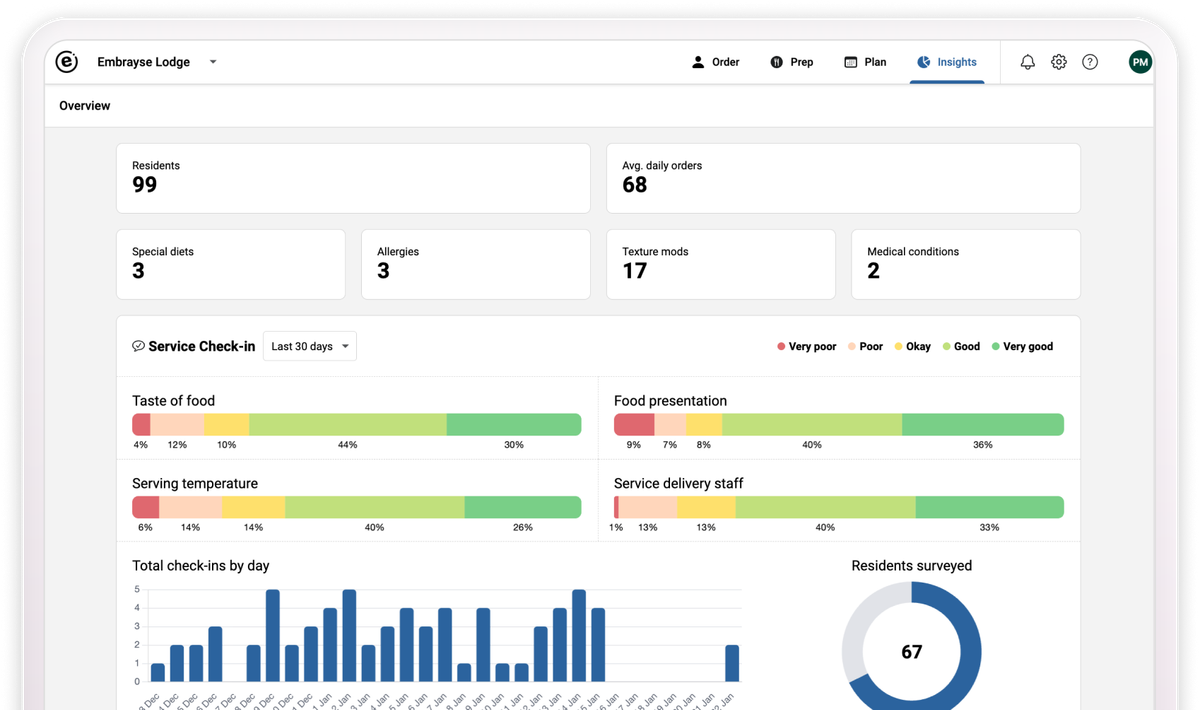Open notifications bell icon
The image size is (1200, 710).
pos(1027,62)
